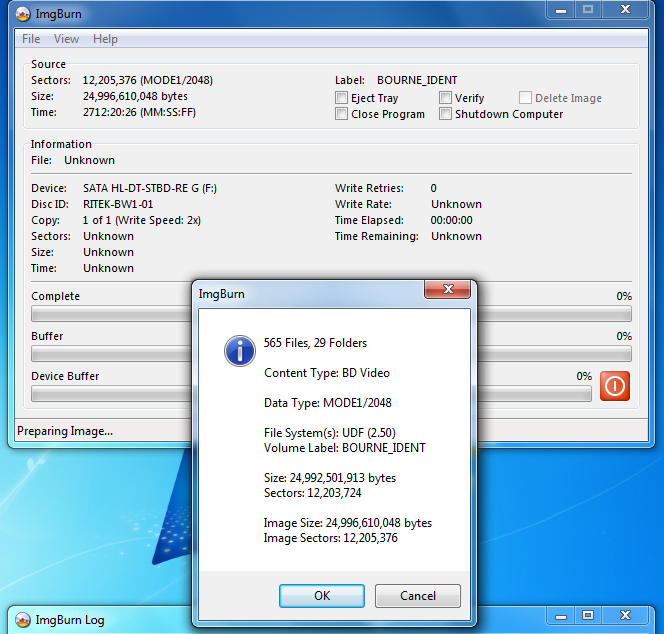The height and width of the screenshot is (634, 664).
Task: Click the label value BOURNE_IDENT in Source
Action: click(x=417, y=80)
